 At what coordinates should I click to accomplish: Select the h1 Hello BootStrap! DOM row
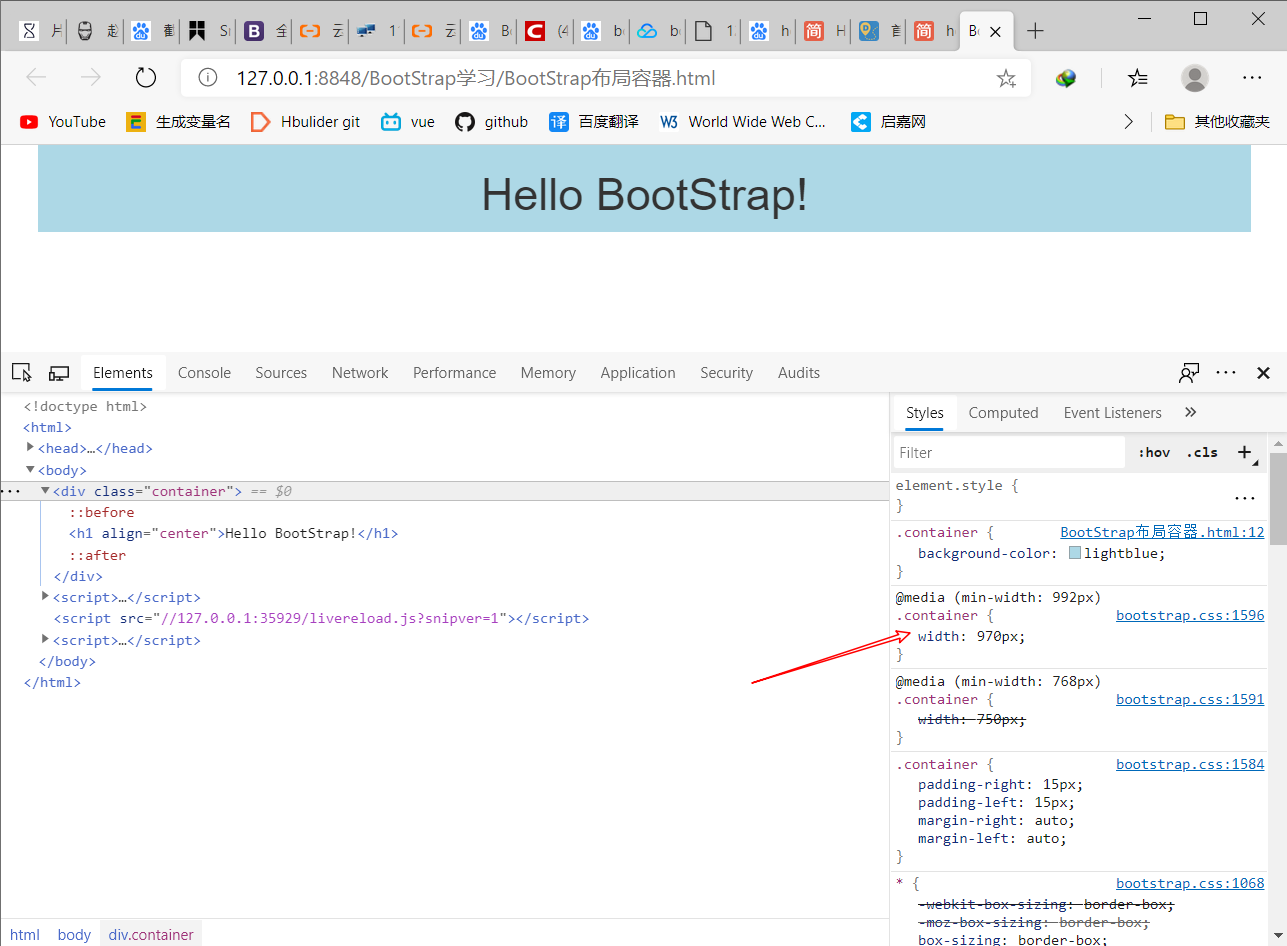coord(233,533)
